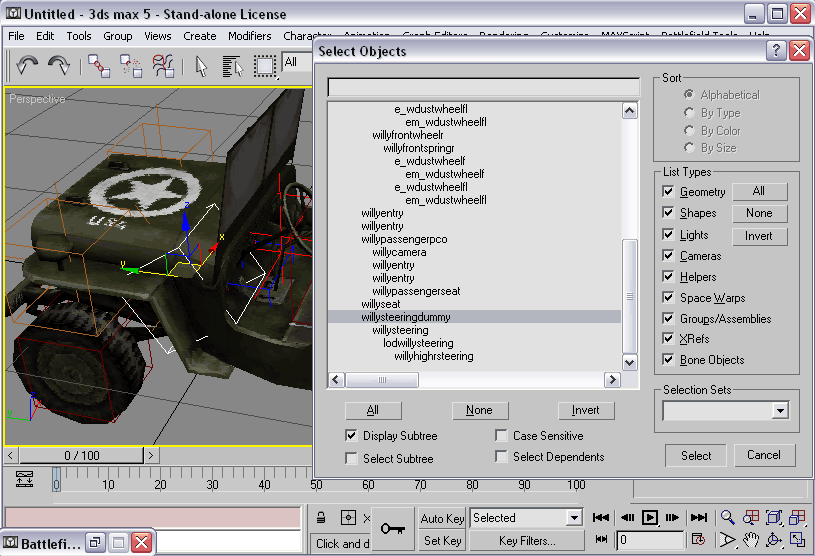Click the Redo arrow in main toolbar
This screenshot has height=556, width=815.
point(59,65)
